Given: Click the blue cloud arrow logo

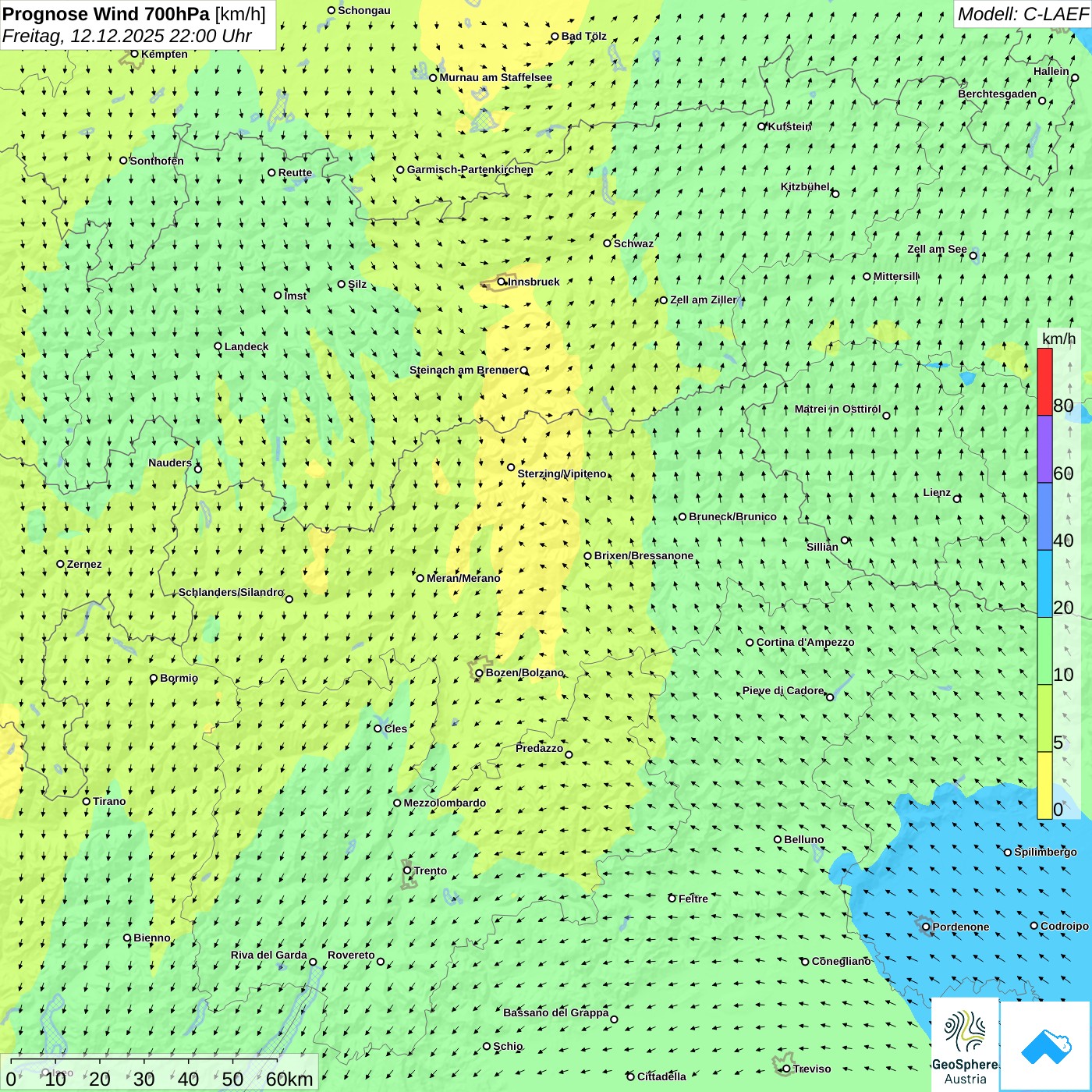Looking at the screenshot, I should pyautogui.click(x=1046, y=1046).
